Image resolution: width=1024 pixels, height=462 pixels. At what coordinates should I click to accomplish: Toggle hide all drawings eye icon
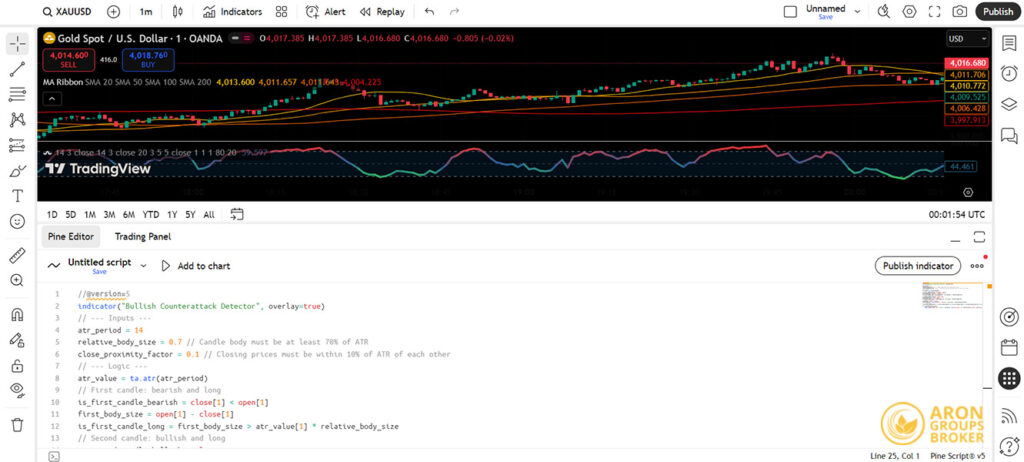pos(17,389)
